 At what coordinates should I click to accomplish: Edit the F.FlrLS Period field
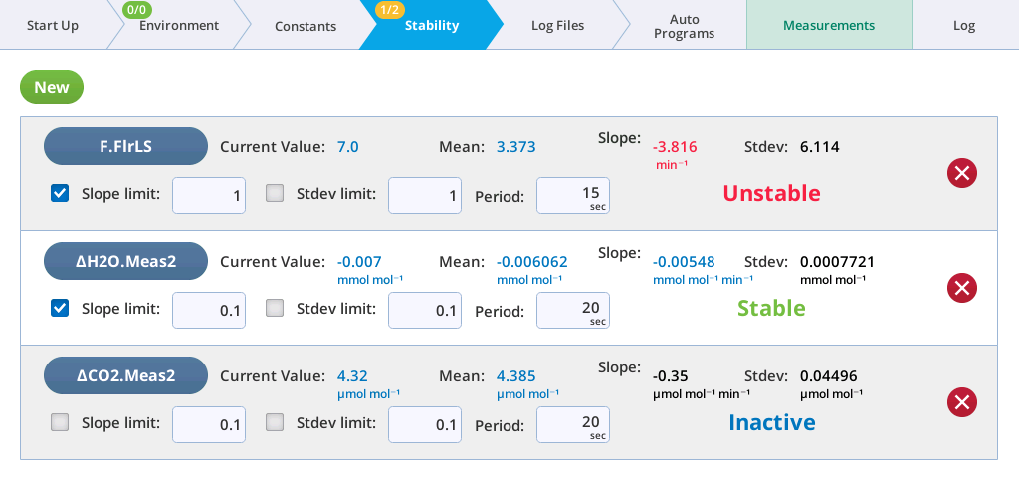572,195
